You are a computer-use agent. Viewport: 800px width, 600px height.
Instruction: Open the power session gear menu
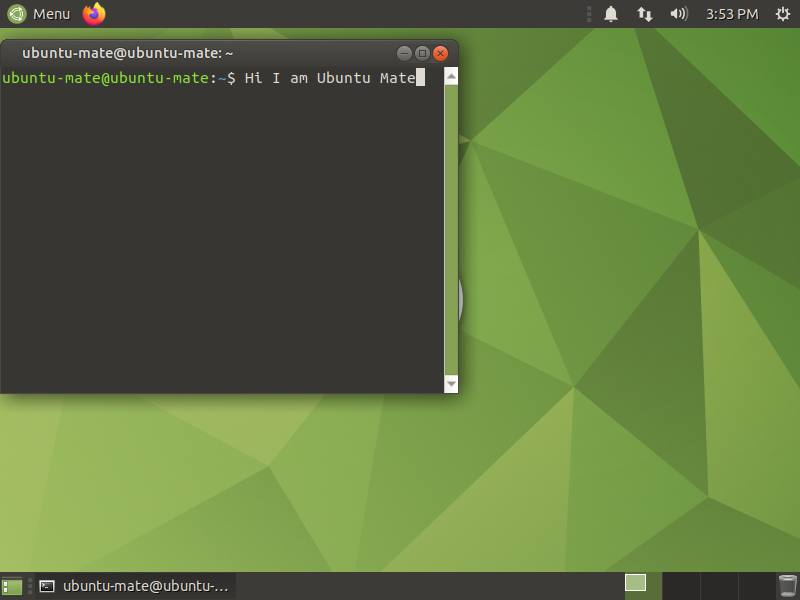point(782,14)
